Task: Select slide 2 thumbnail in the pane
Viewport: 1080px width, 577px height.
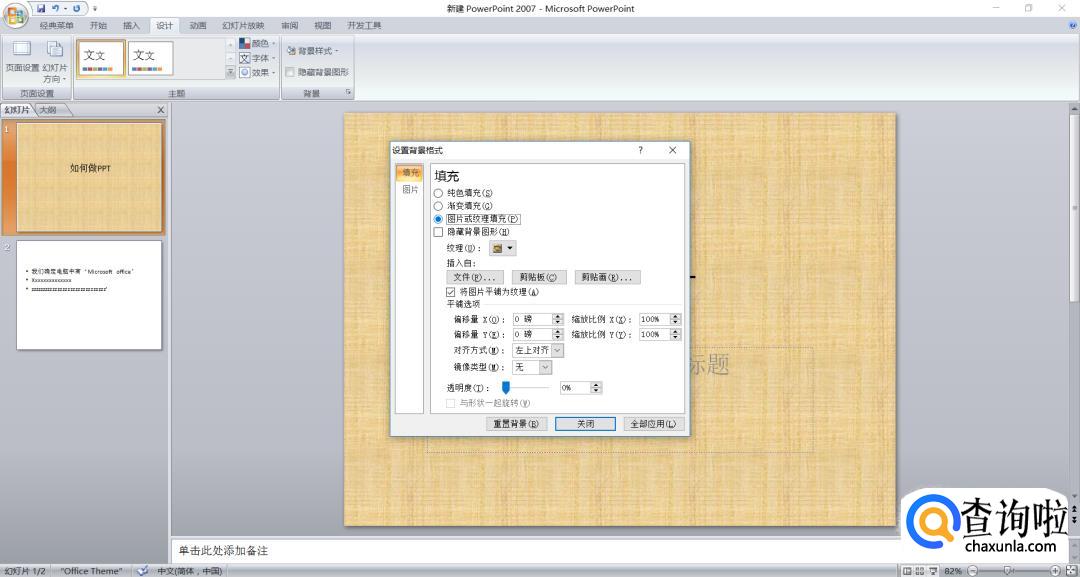Action: pyautogui.click(x=90, y=295)
